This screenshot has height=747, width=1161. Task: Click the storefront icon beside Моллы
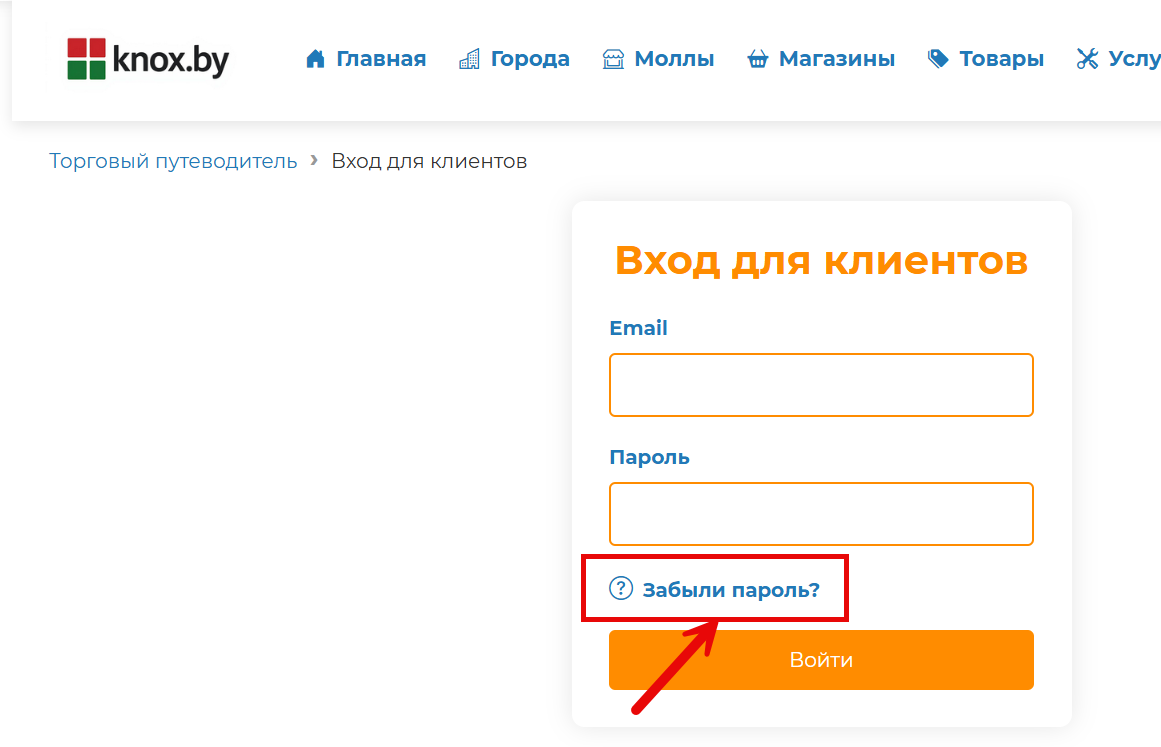[613, 59]
